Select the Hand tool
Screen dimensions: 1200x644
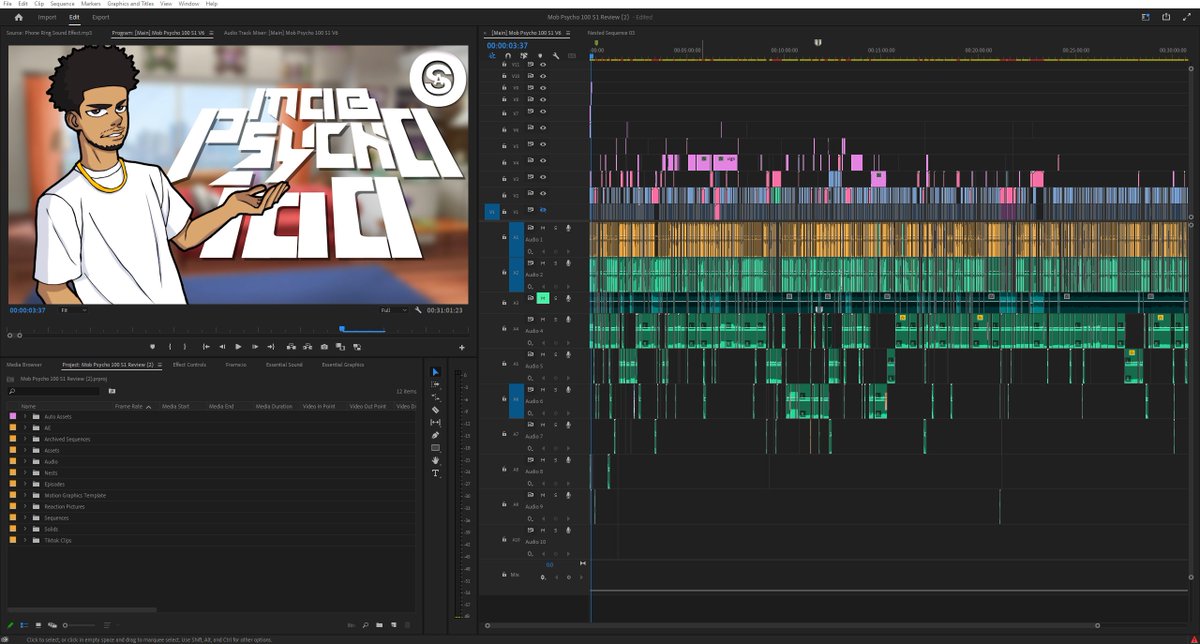[435, 460]
